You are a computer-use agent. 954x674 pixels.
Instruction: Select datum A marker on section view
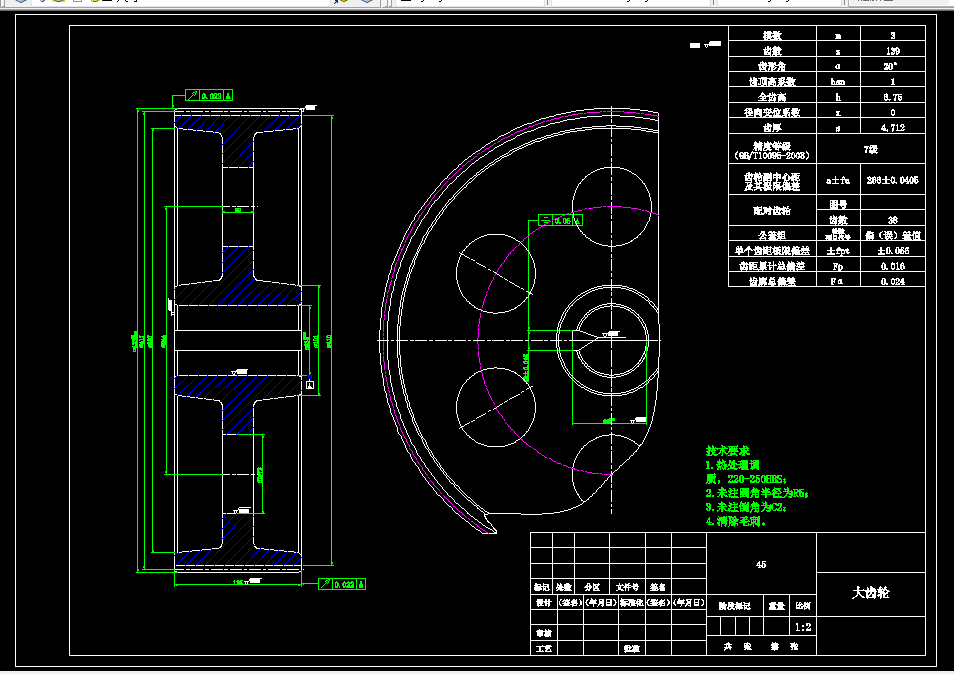click(x=310, y=384)
